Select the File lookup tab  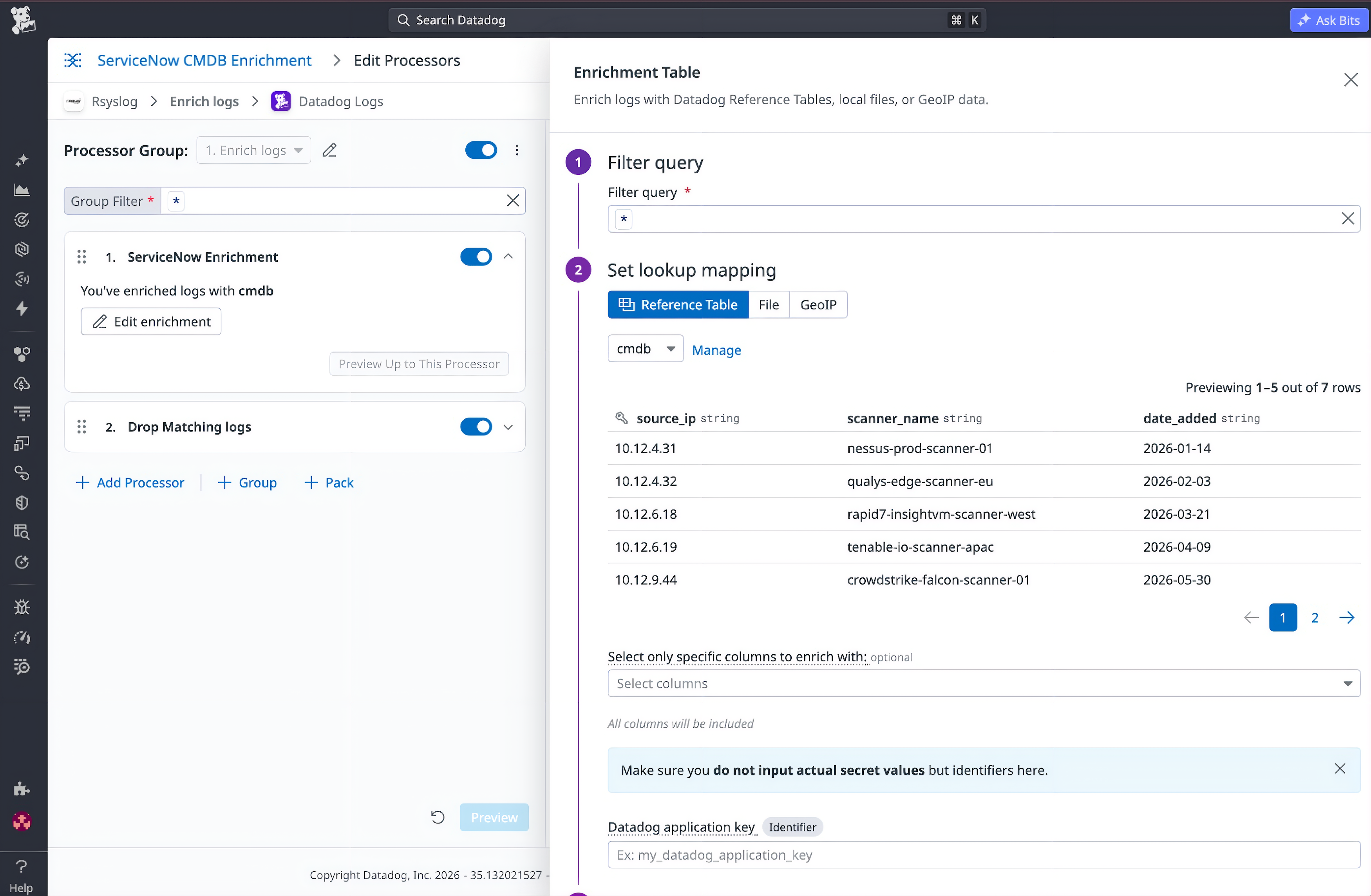(769, 305)
